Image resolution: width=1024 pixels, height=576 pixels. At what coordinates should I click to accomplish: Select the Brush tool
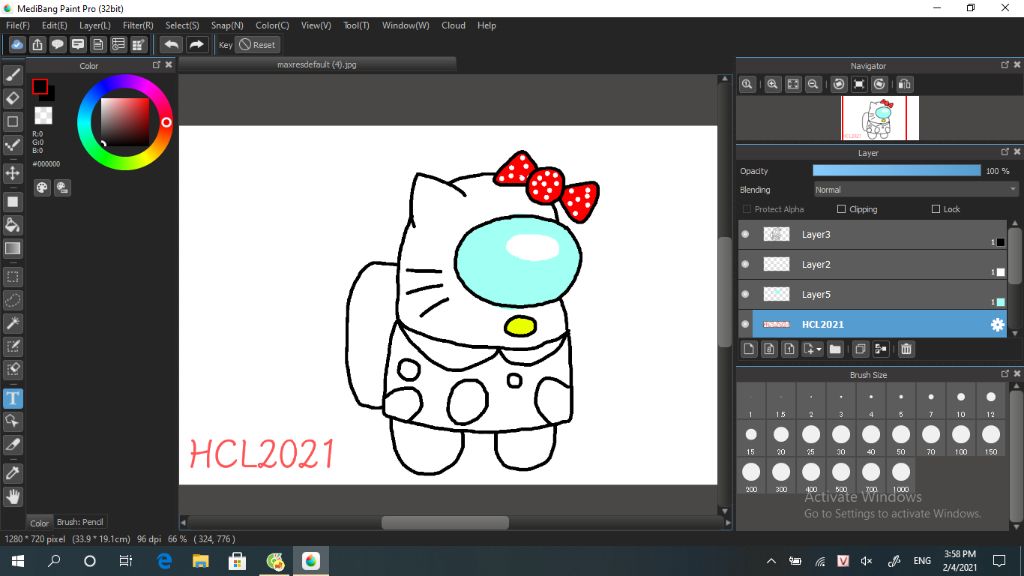tap(12, 75)
